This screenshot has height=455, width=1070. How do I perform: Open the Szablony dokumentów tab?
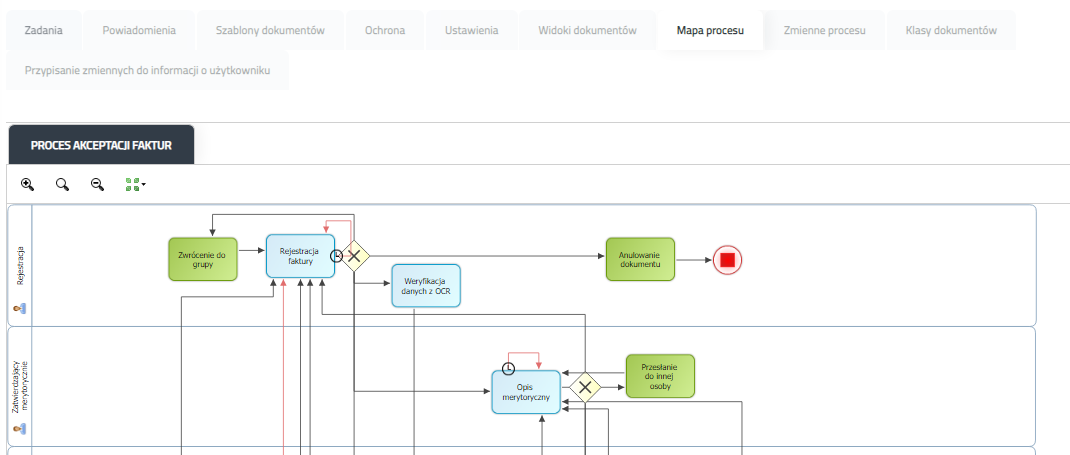[270, 30]
